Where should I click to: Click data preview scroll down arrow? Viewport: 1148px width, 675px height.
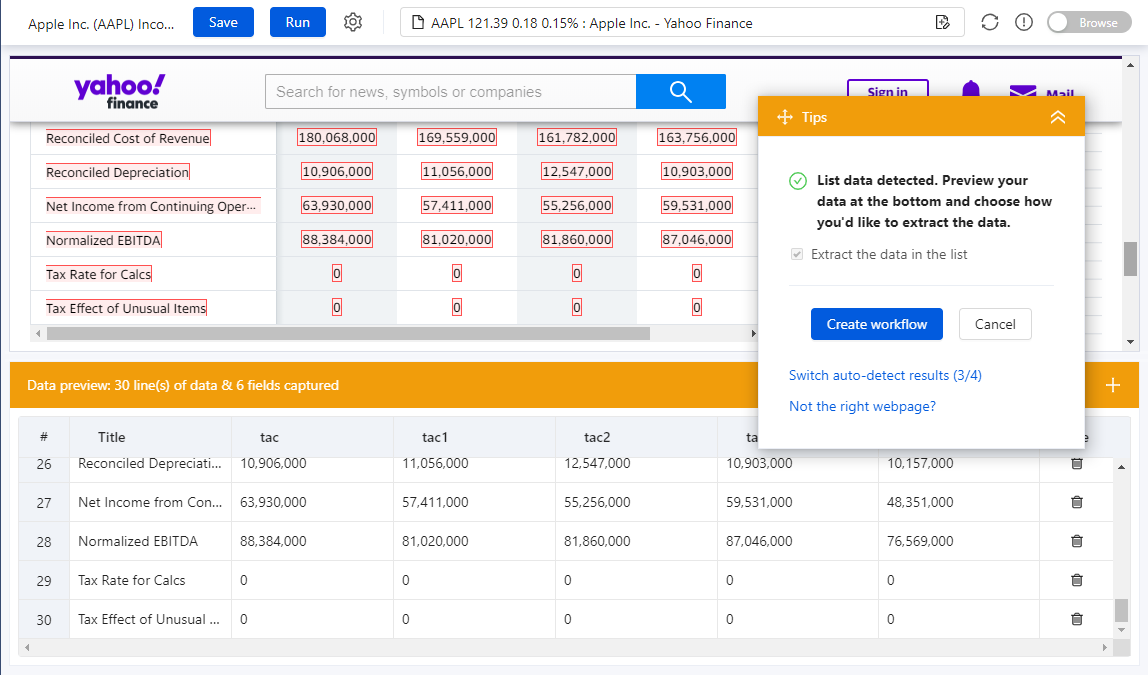pyautogui.click(x=1121, y=630)
